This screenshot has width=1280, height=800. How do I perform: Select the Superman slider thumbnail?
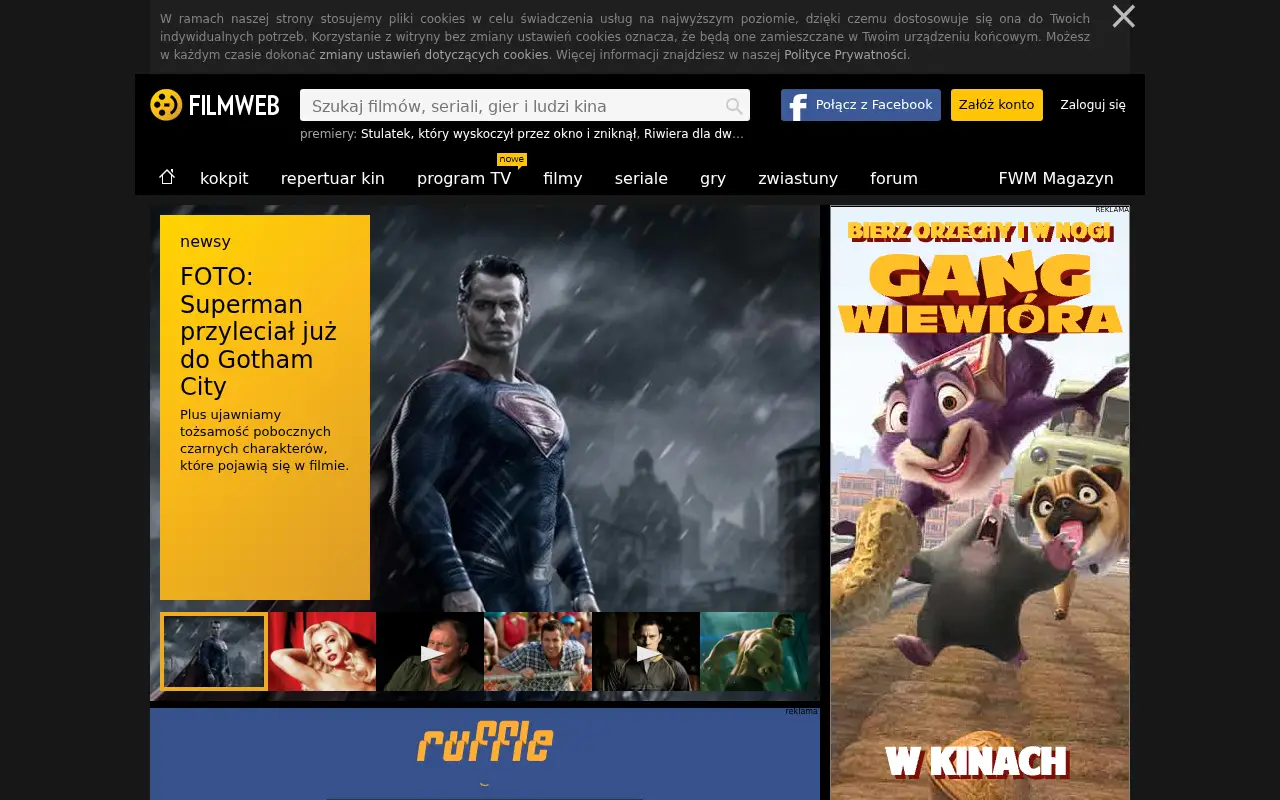(214, 652)
